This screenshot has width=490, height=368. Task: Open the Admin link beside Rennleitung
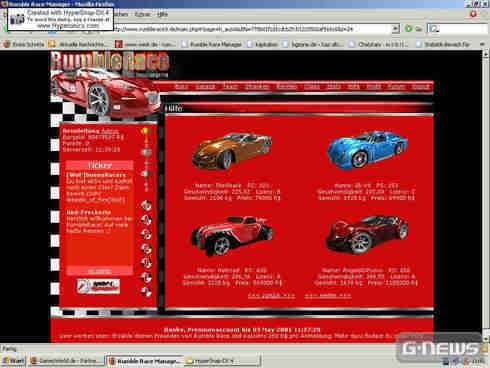click(110, 131)
